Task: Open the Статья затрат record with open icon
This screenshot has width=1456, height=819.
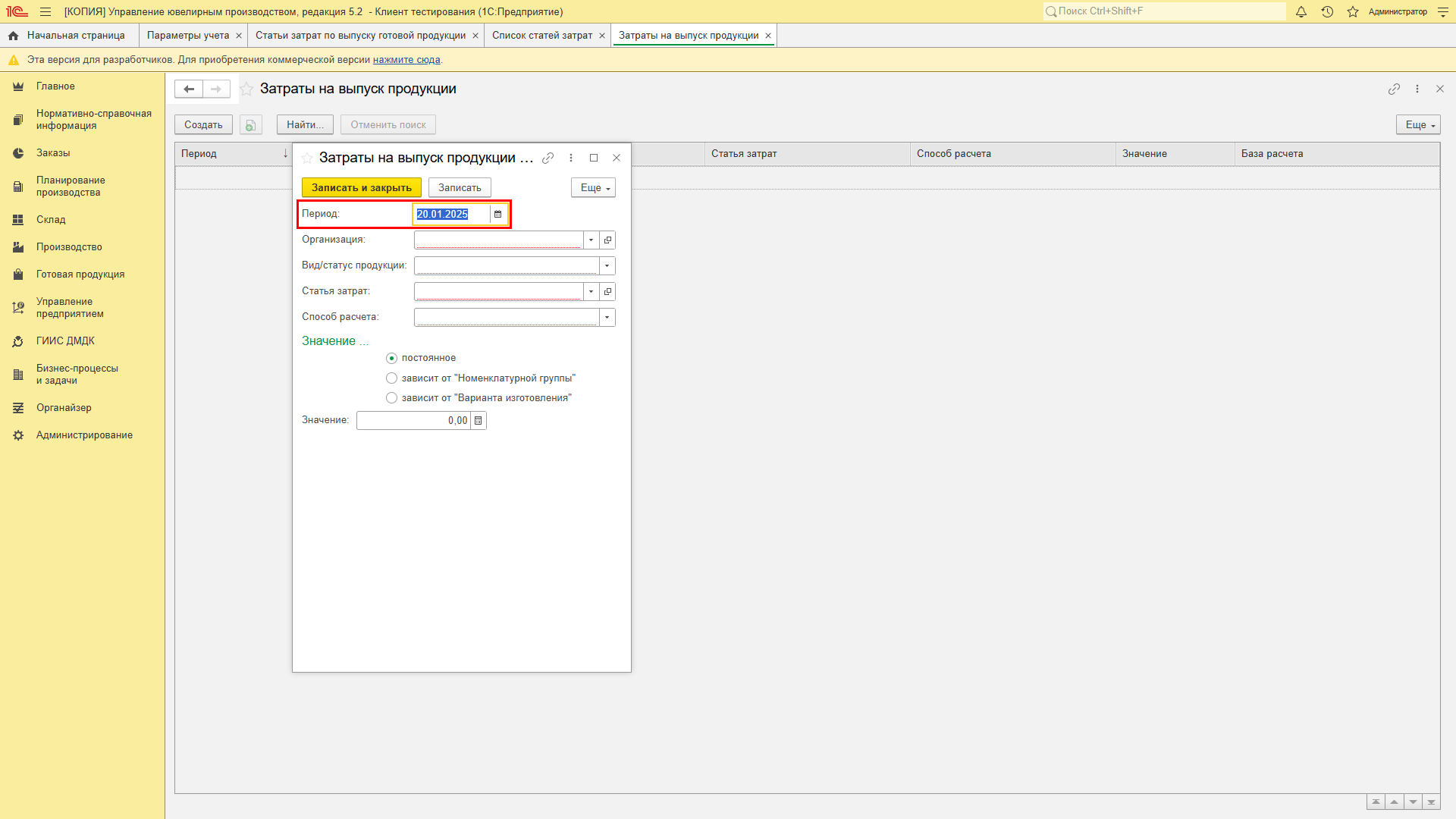Action: coord(607,291)
